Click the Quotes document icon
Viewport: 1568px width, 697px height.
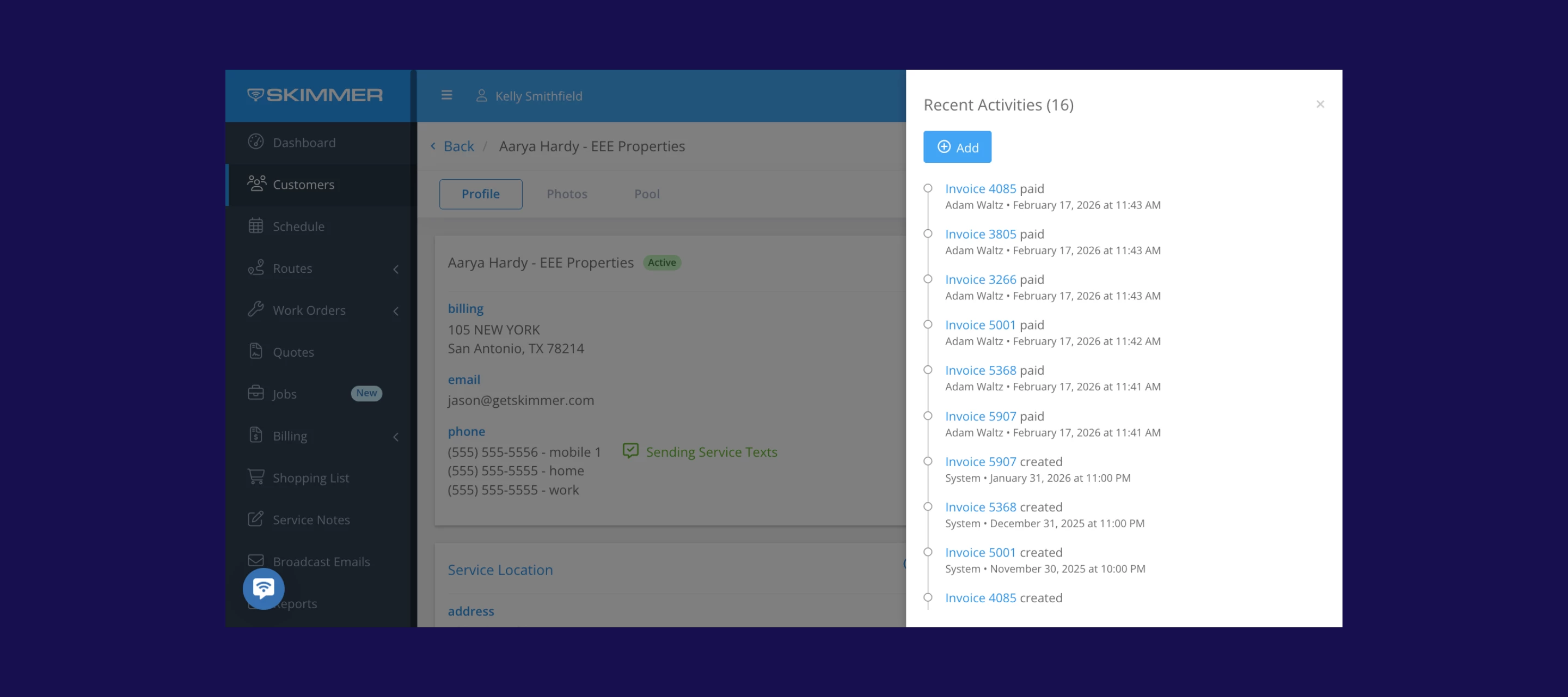point(256,351)
